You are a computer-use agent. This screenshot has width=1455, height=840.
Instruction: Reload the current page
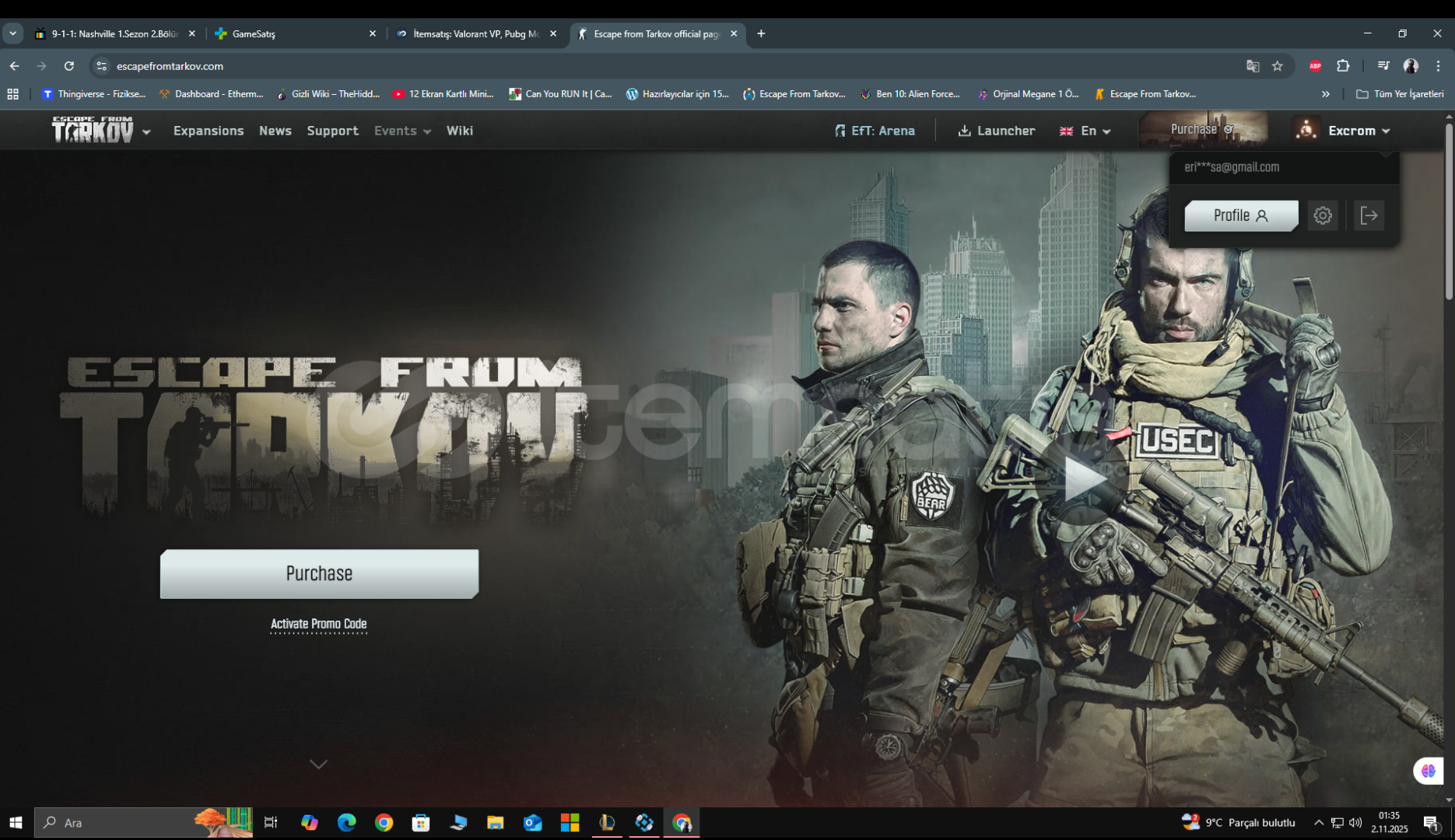pyautogui.click(x=69, y=66)
